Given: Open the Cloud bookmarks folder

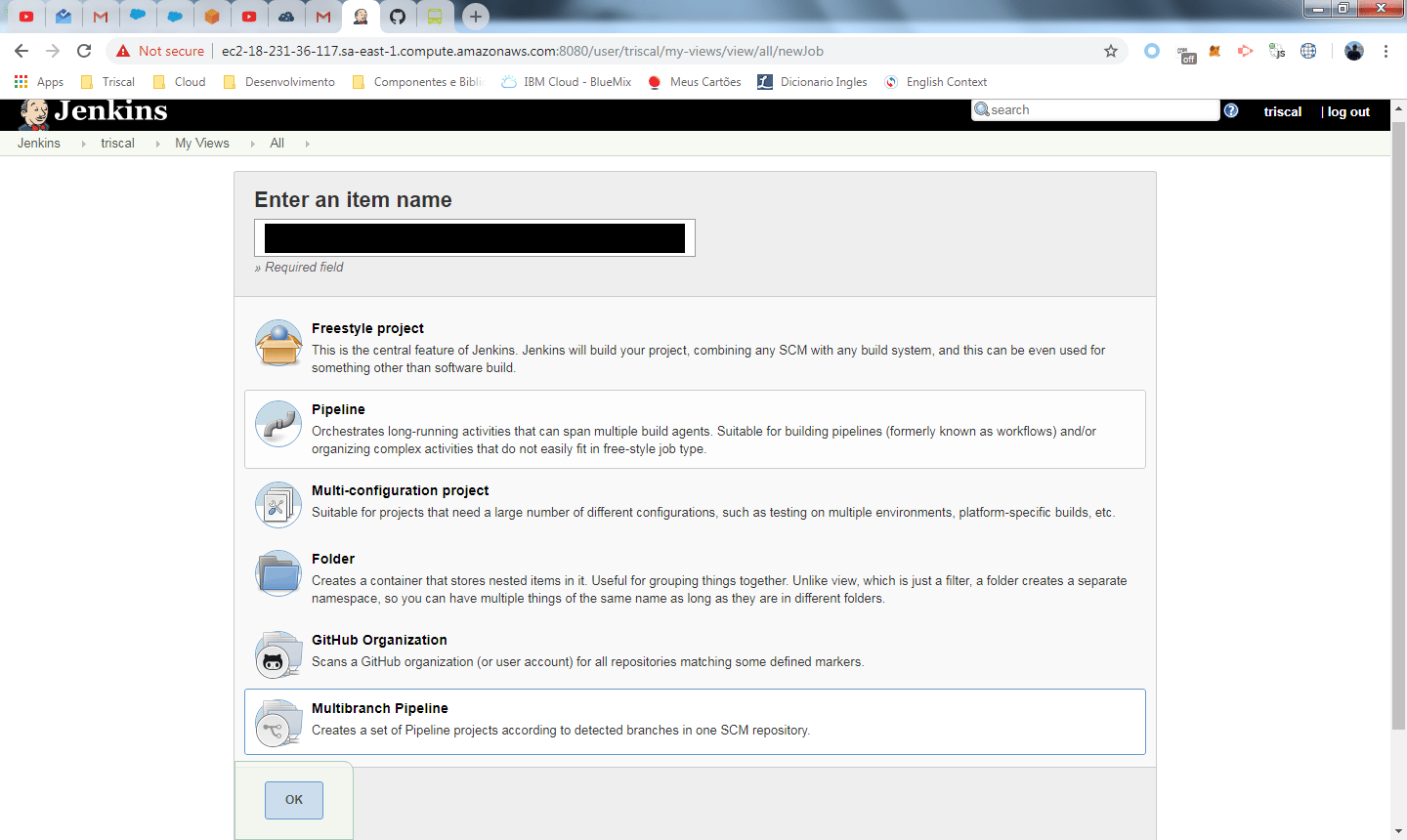Looking at the screenshot, I should [x=180, y=82].
